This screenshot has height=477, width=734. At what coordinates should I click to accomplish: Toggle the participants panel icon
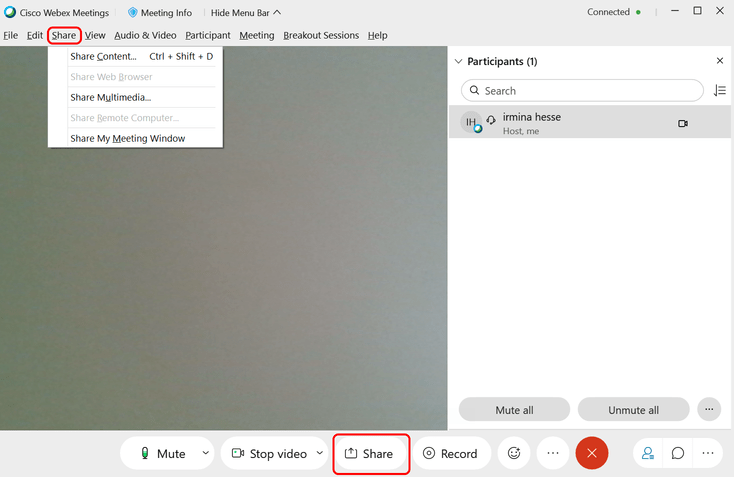648,453
